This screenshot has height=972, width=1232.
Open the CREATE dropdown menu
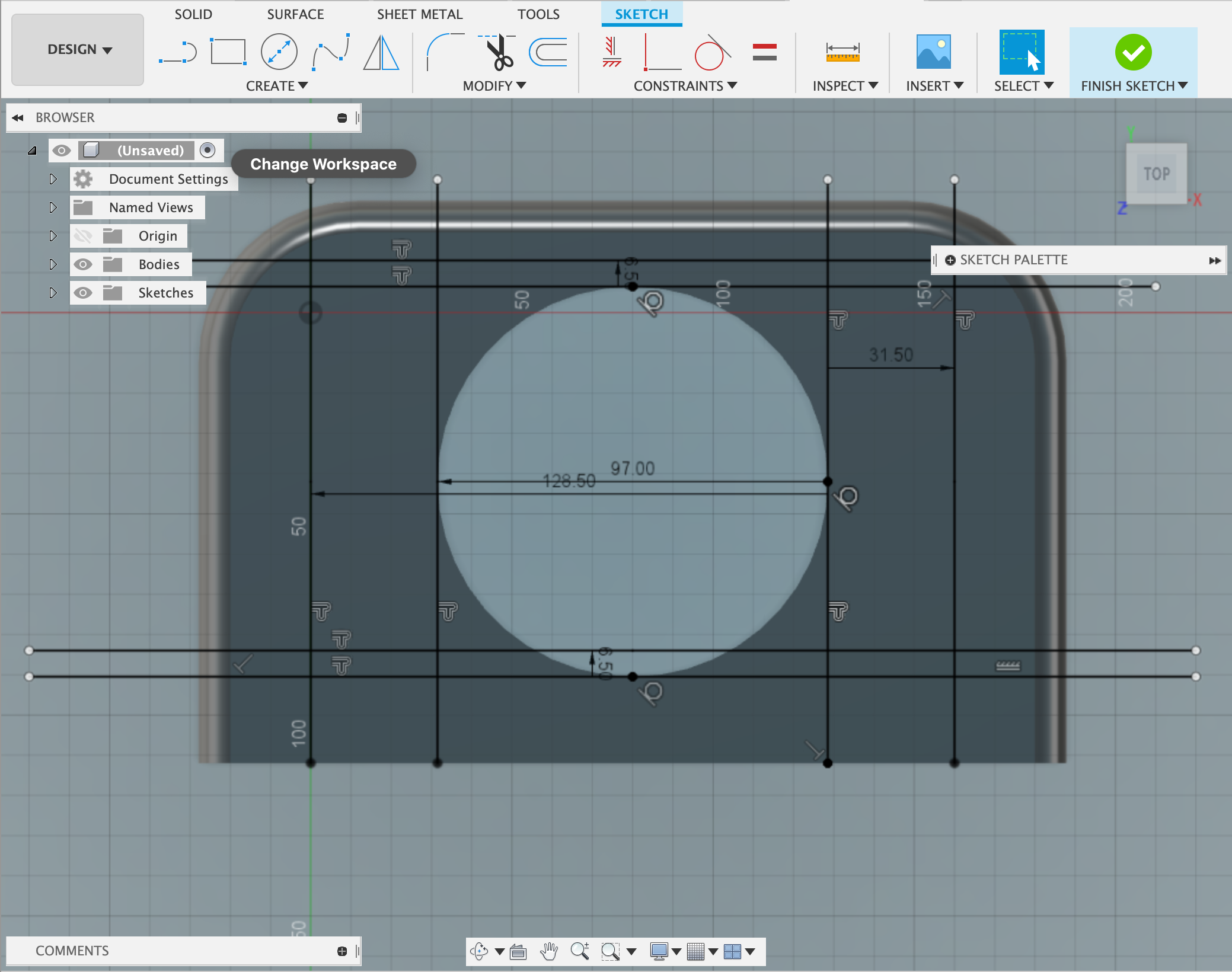click(278, 86)
